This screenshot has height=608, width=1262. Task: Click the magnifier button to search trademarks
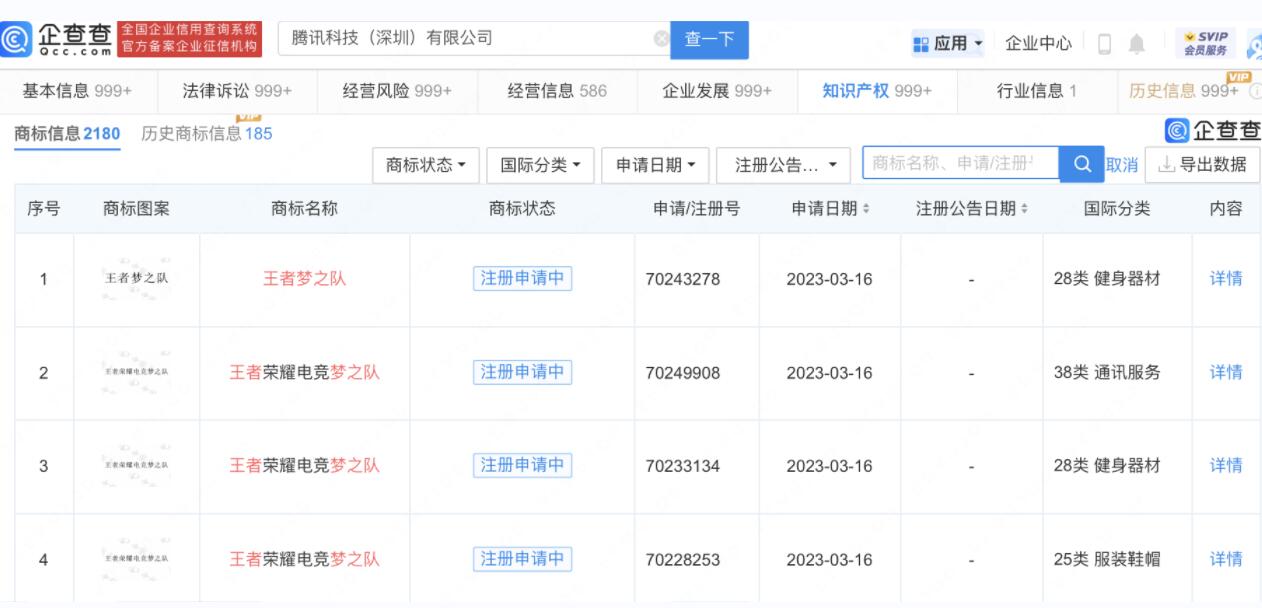(x=1081, y=163)
